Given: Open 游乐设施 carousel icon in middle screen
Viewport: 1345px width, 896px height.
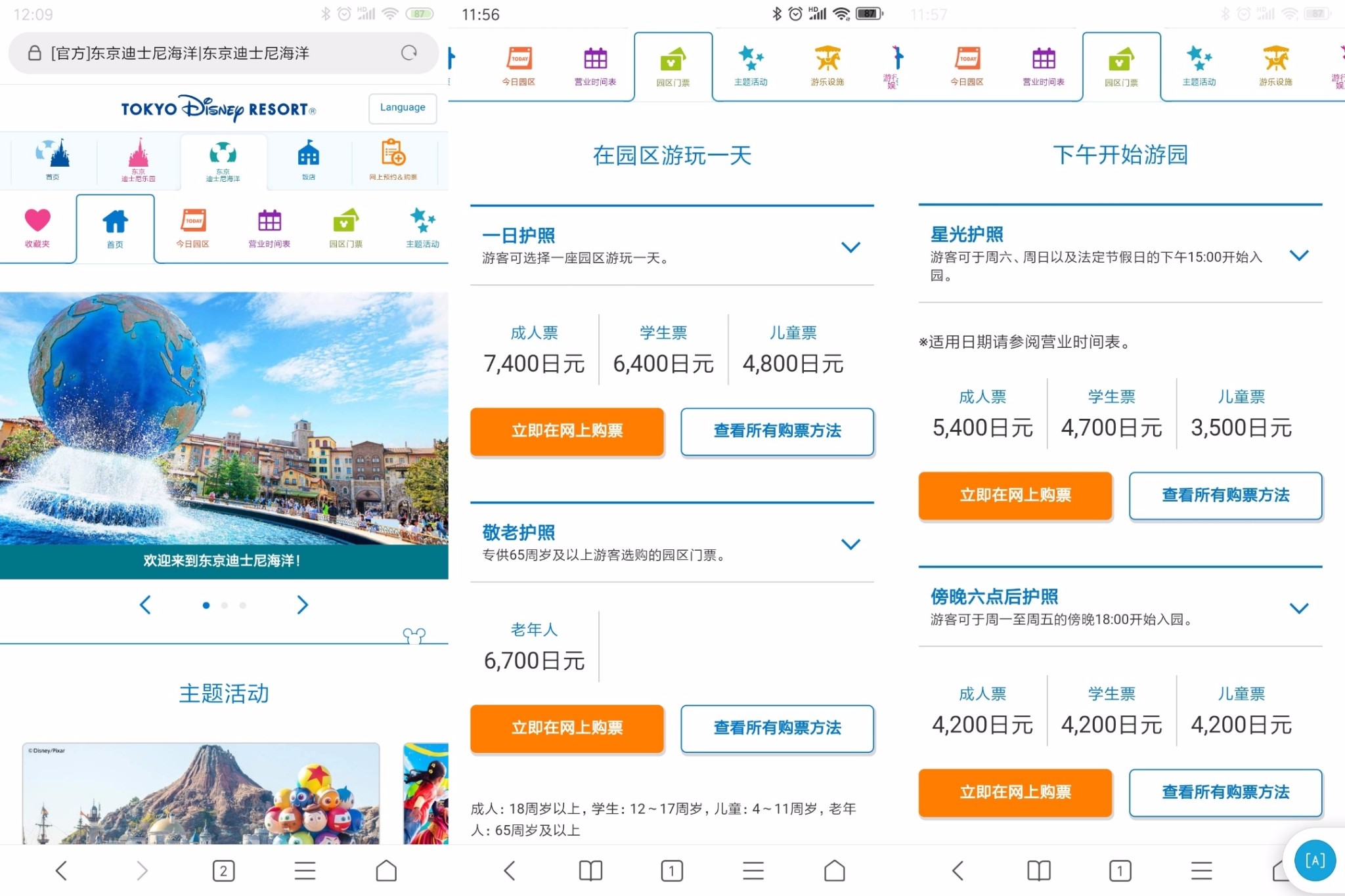Looking at the screenshot, I should [x=827, y=66].
